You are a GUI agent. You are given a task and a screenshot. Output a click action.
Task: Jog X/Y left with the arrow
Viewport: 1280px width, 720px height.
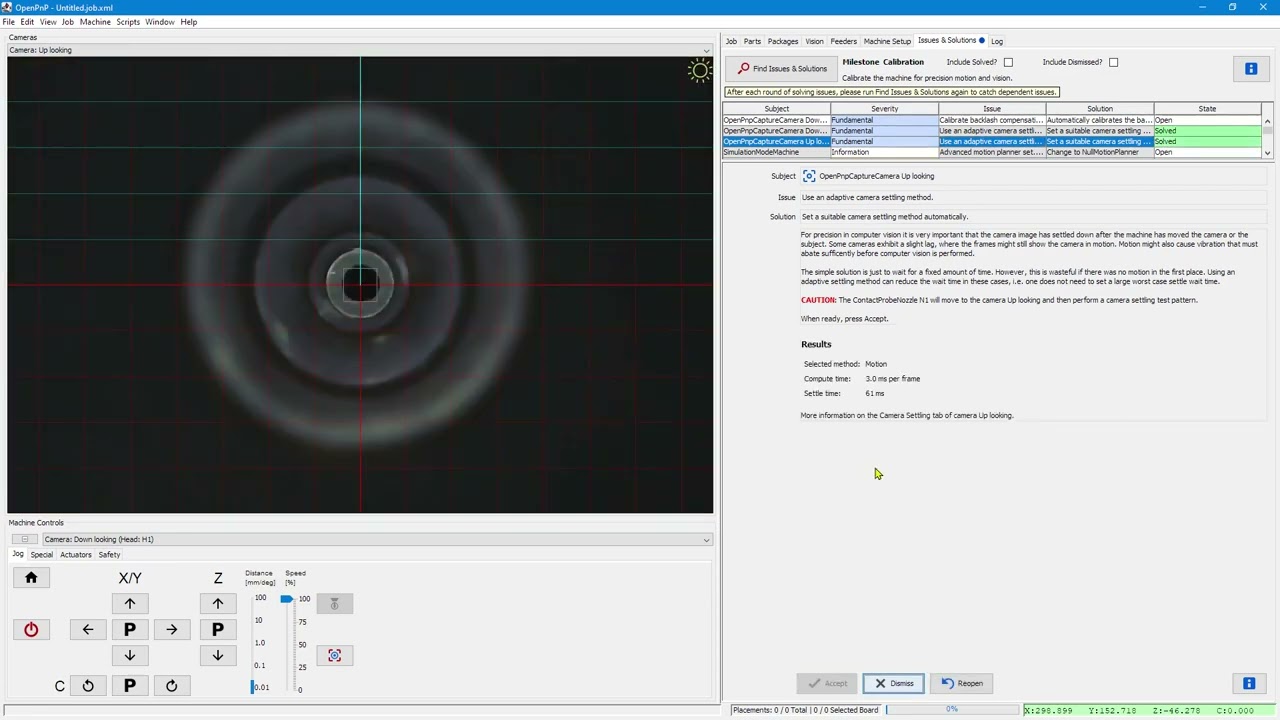click(x=88, y=630)
